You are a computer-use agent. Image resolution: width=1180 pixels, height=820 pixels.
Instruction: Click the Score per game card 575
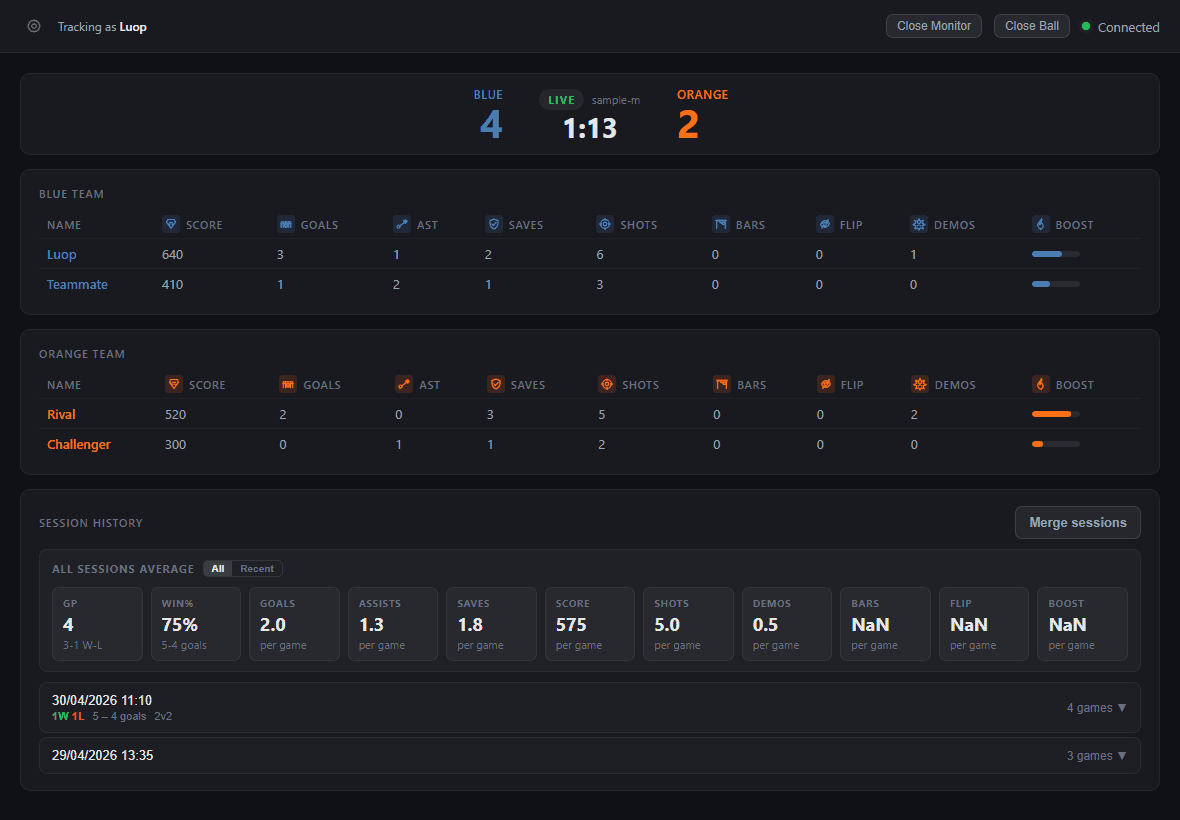pos(590,624)
